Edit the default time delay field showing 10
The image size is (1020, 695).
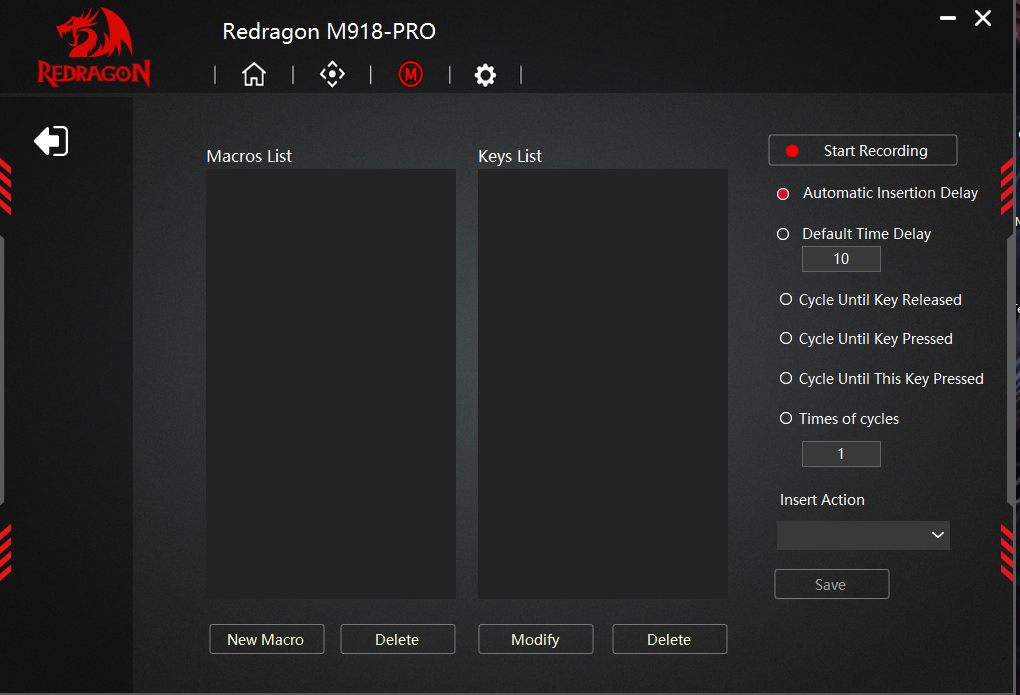[x=841, y=259]
